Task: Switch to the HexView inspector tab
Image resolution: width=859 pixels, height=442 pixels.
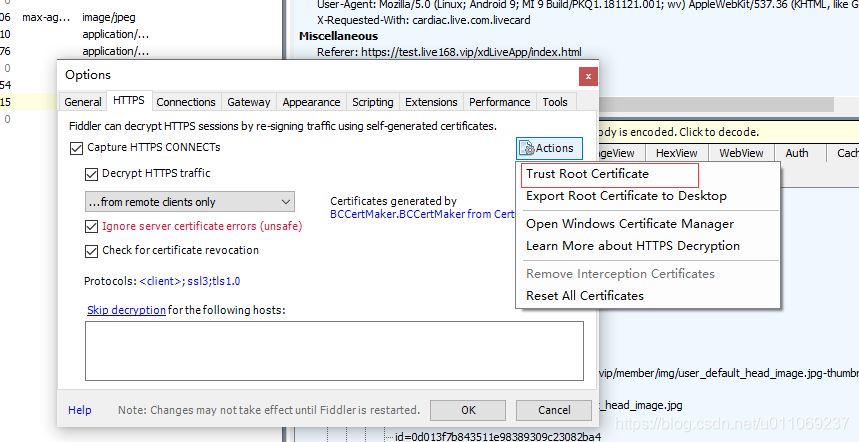Action: point(677,153)
